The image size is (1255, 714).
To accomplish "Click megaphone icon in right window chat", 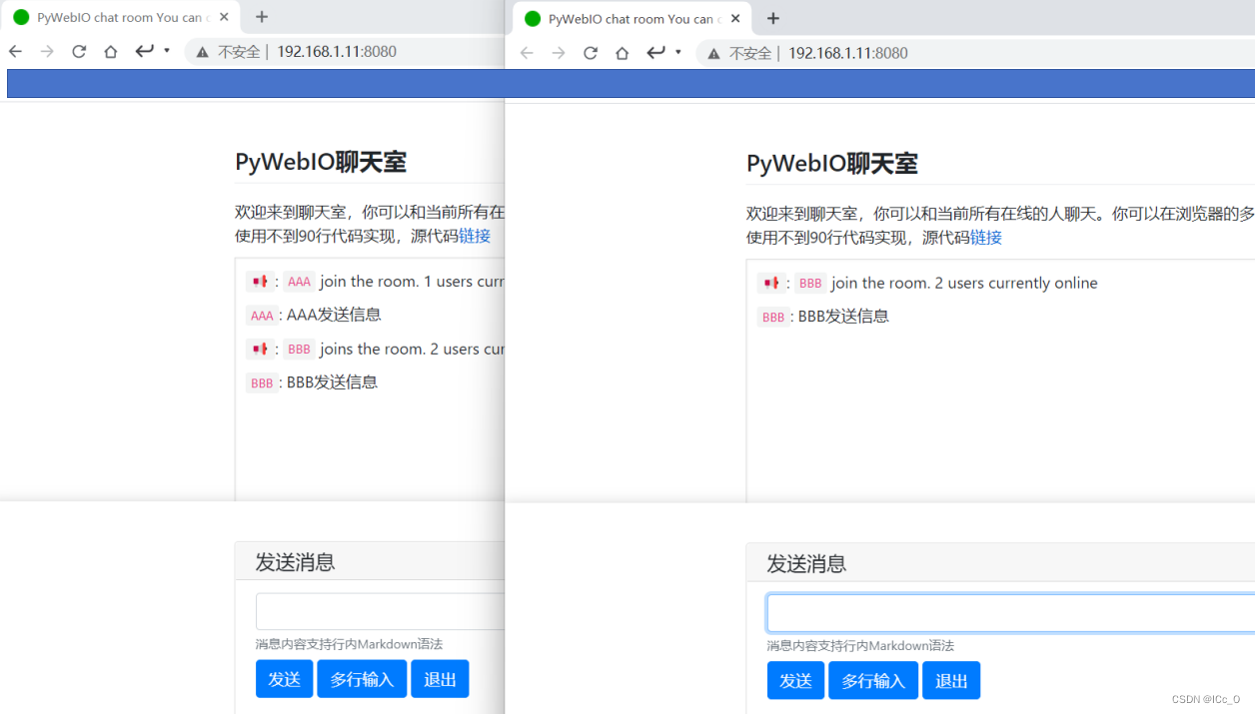I will (771, 283).
